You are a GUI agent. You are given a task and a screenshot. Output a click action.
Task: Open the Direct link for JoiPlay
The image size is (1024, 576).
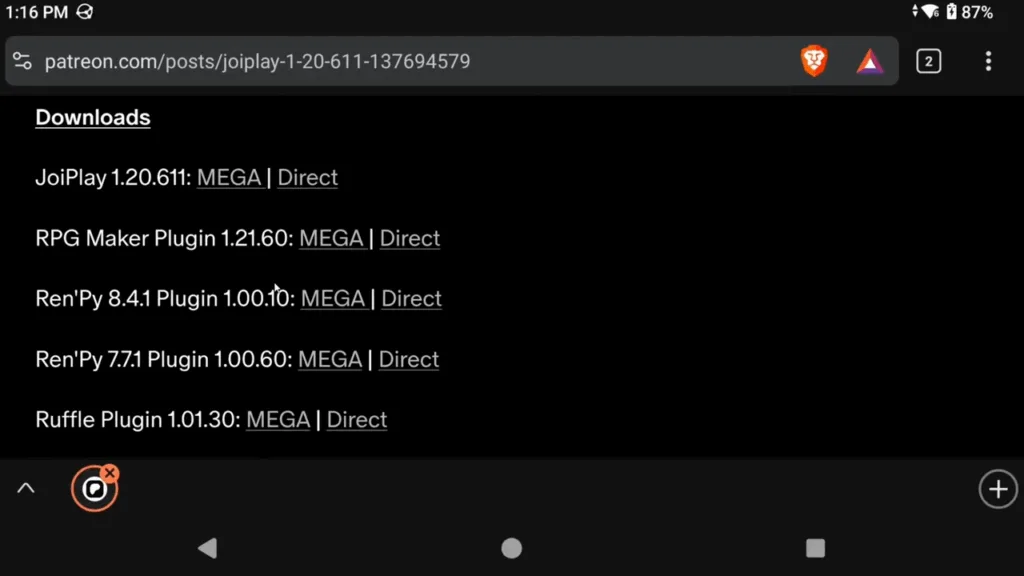pos(307,177)
